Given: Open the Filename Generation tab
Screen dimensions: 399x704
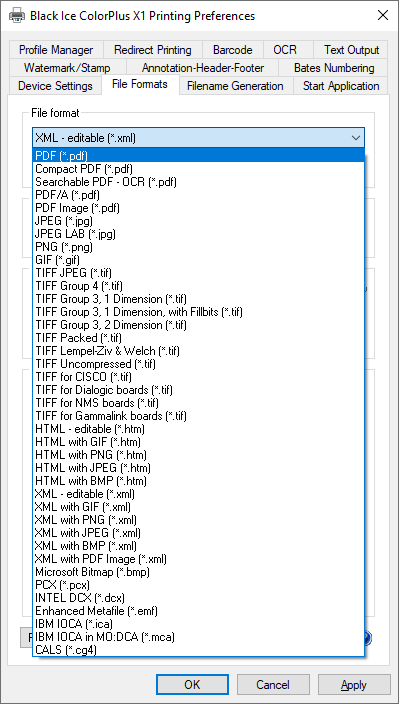Looking at the screenshot, I should [x=235, y=86].
